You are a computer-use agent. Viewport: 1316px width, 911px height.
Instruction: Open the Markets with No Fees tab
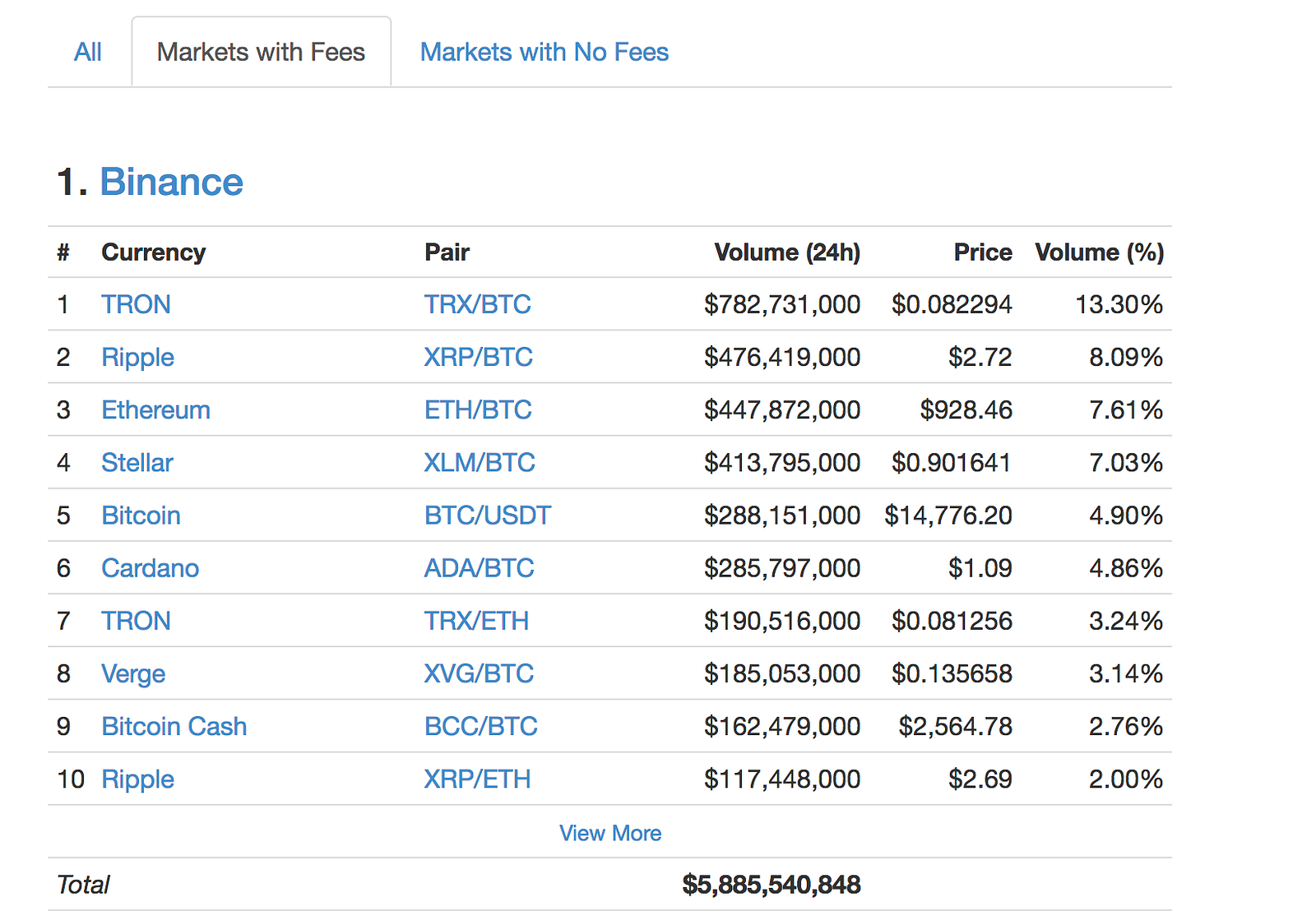pos(544,52)
